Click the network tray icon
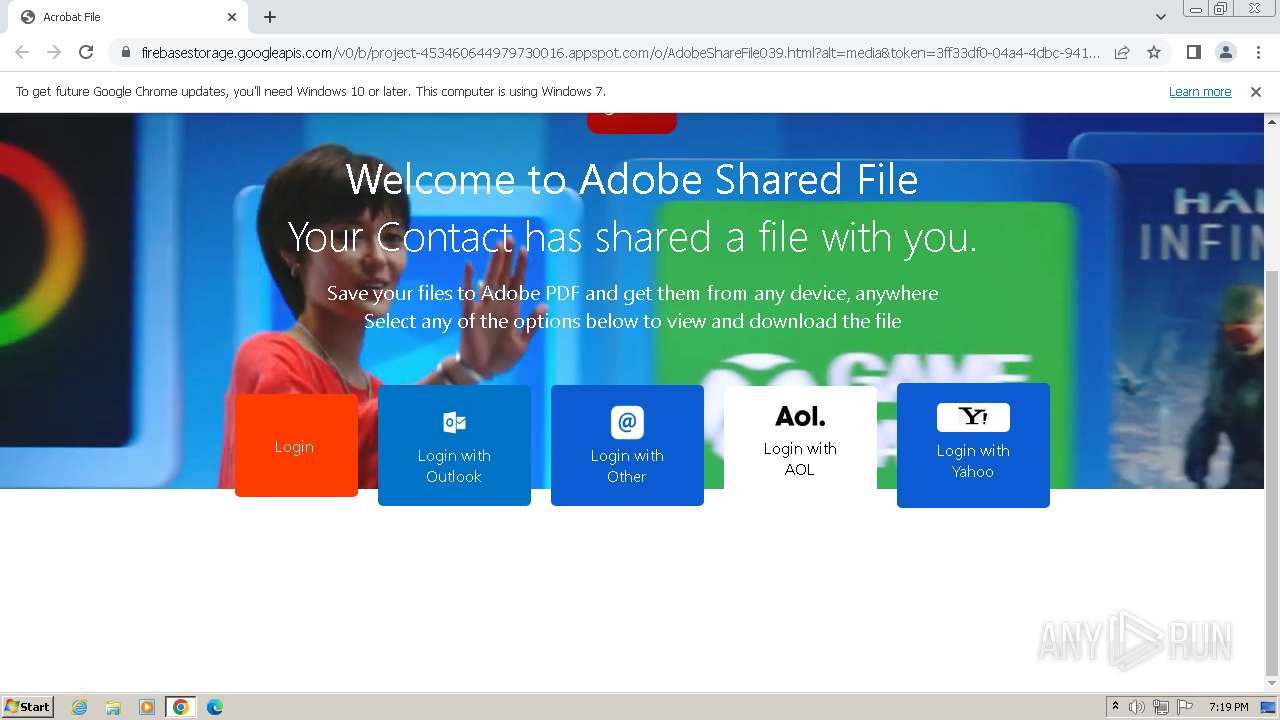The image size is (1280, 720). 1161,707
